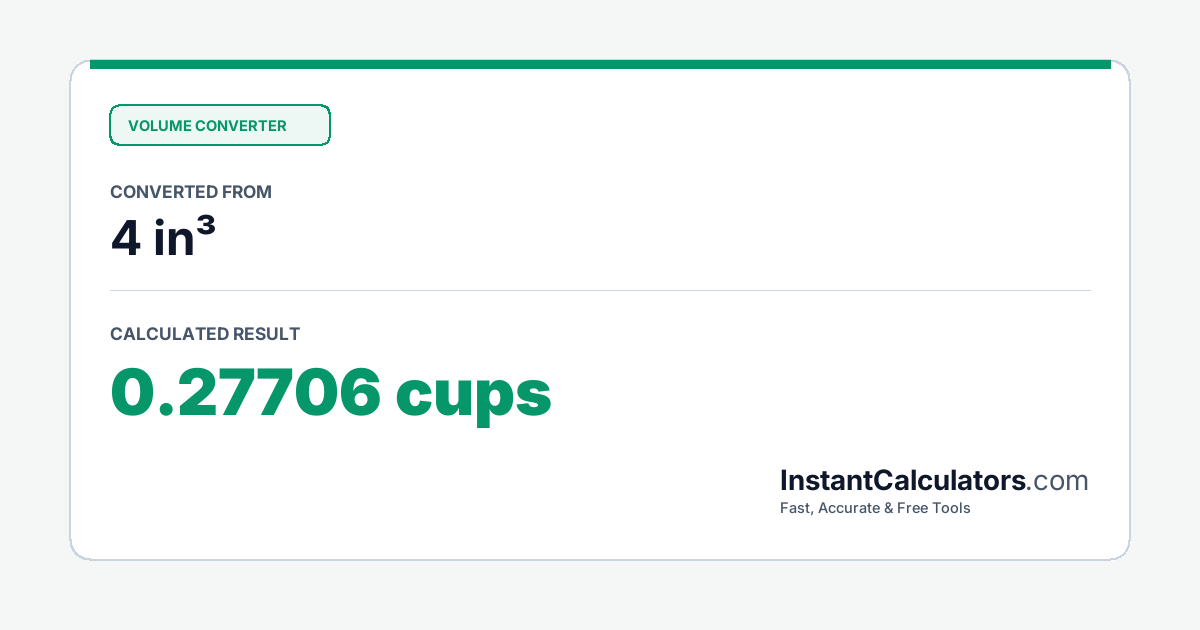The height and width of the screenshot is (630, 1200).
Task: Click the Volume Converter badge
Action: 219,125
